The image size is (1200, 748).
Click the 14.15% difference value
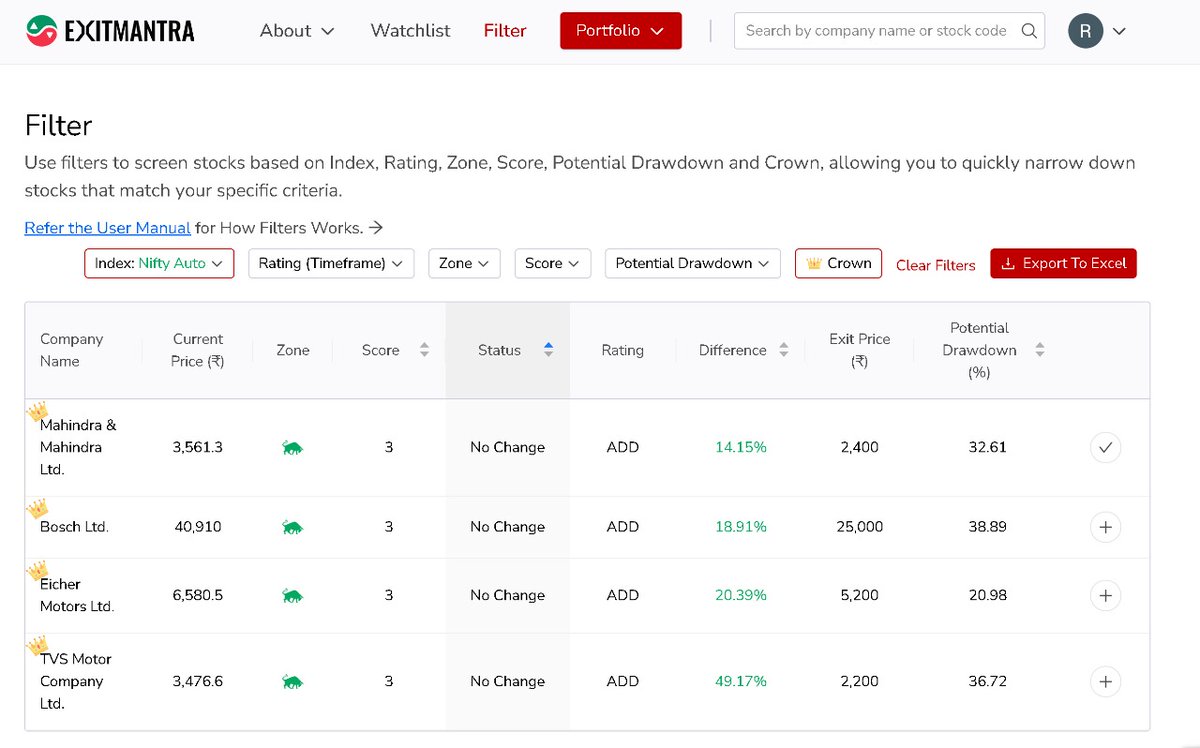(741, 448)
